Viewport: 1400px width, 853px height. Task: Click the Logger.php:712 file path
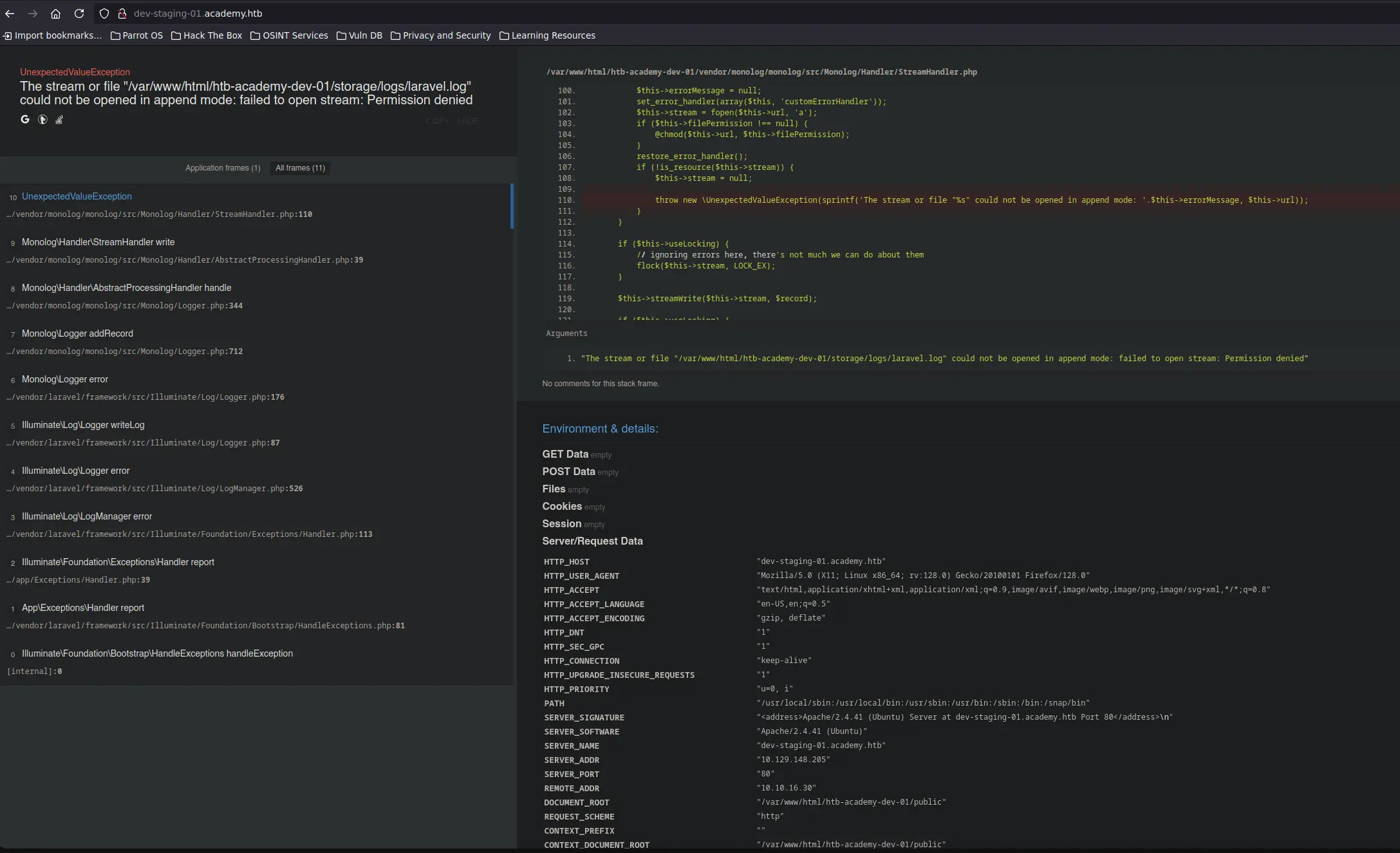coord(125,352)
